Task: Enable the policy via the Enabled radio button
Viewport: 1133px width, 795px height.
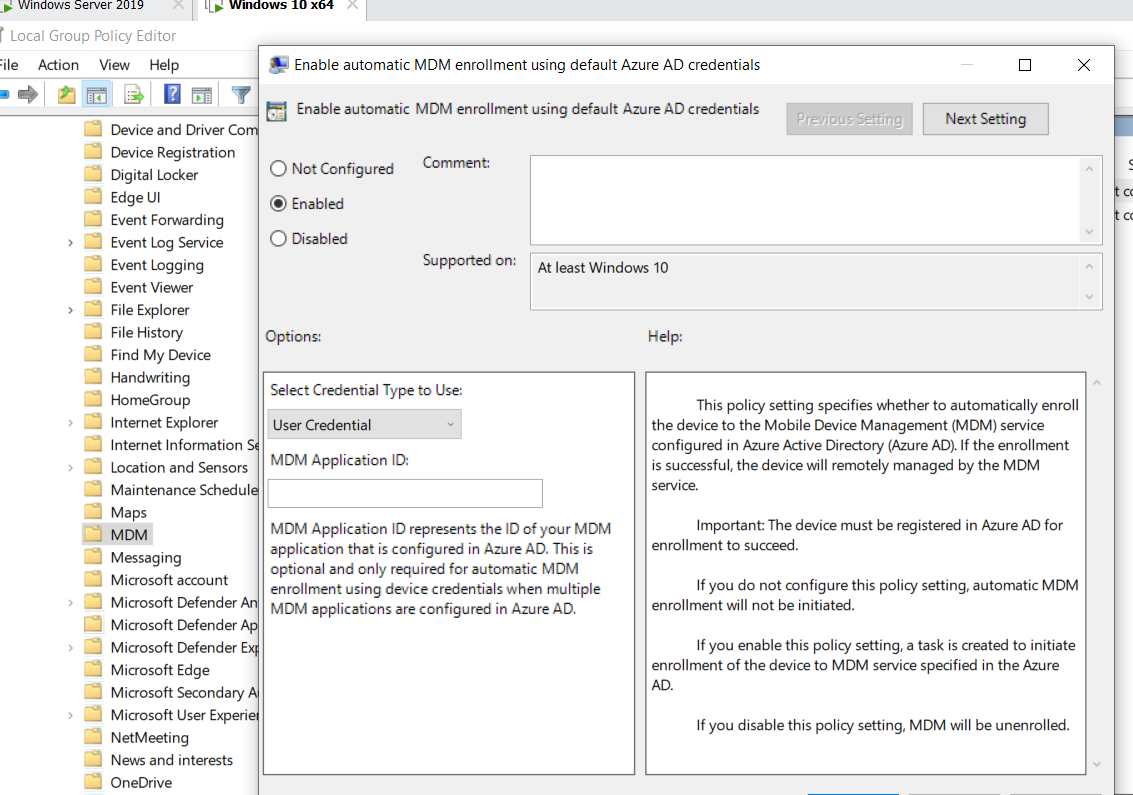Action: [278, 203]
